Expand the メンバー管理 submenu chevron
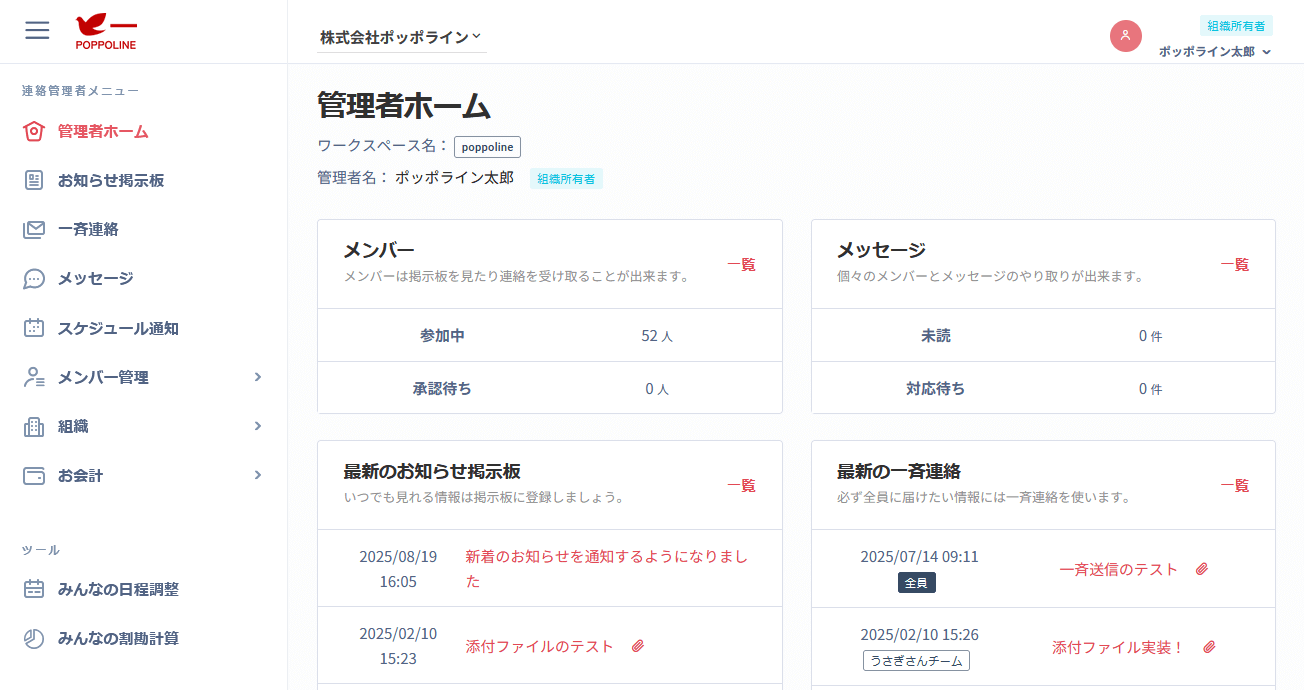The image size is (1304, 690). (x=258, y=377)
